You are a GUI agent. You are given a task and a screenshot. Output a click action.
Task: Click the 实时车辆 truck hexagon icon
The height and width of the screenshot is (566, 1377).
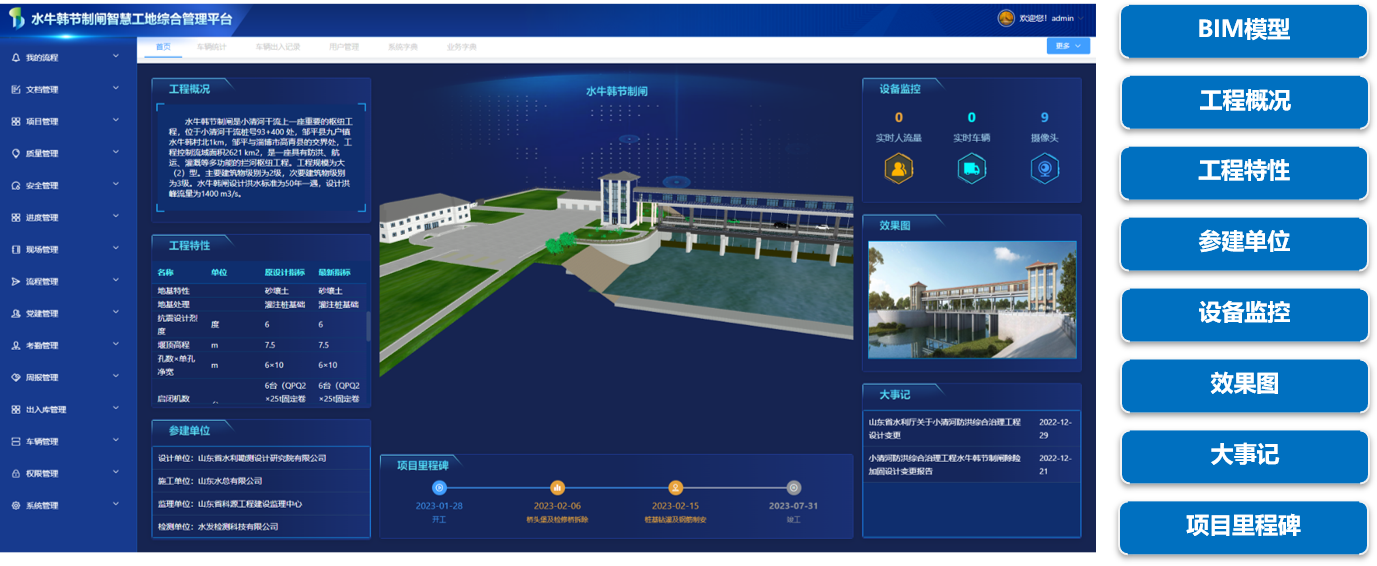971,169
